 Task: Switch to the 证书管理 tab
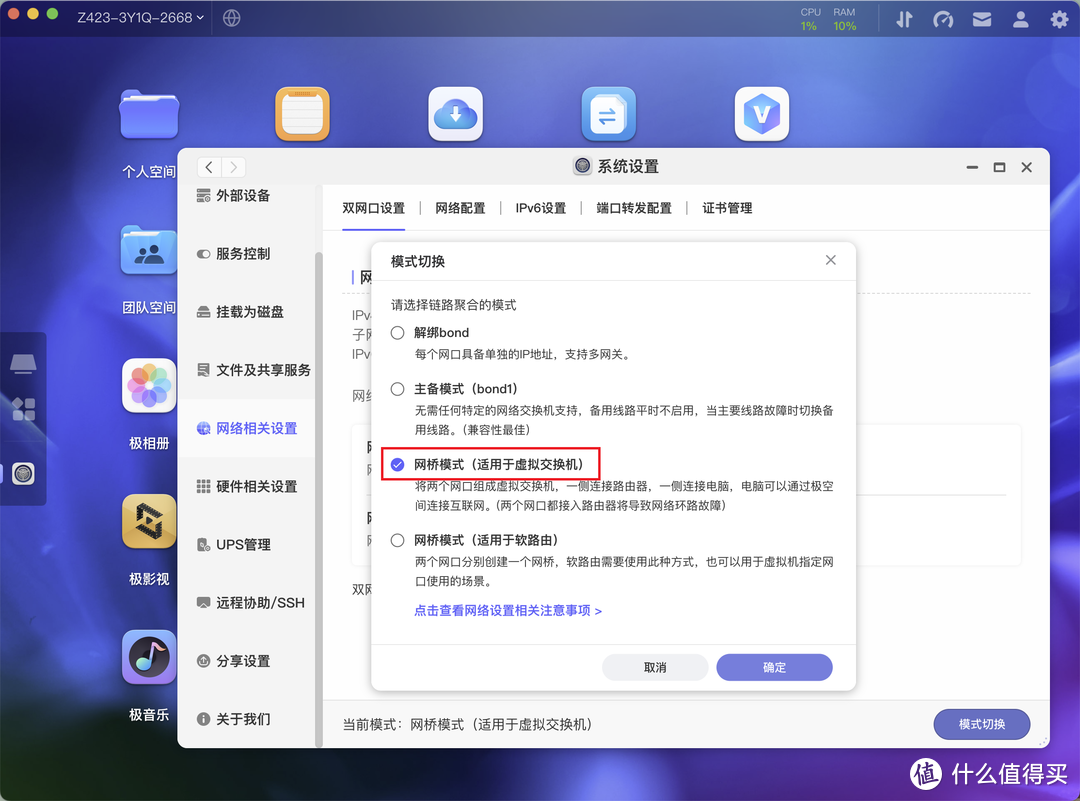[726, 208]
